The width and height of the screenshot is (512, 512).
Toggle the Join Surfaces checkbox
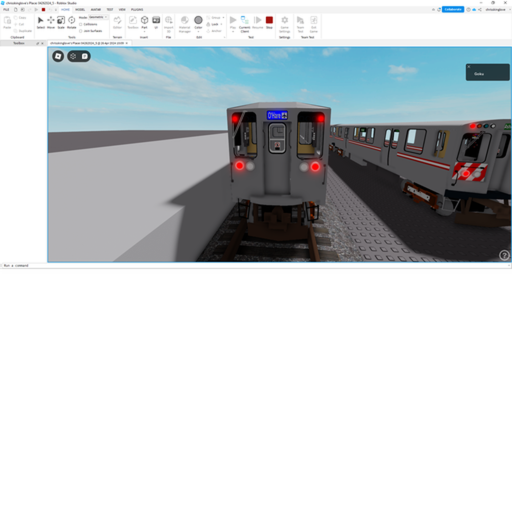pos(81,31)
